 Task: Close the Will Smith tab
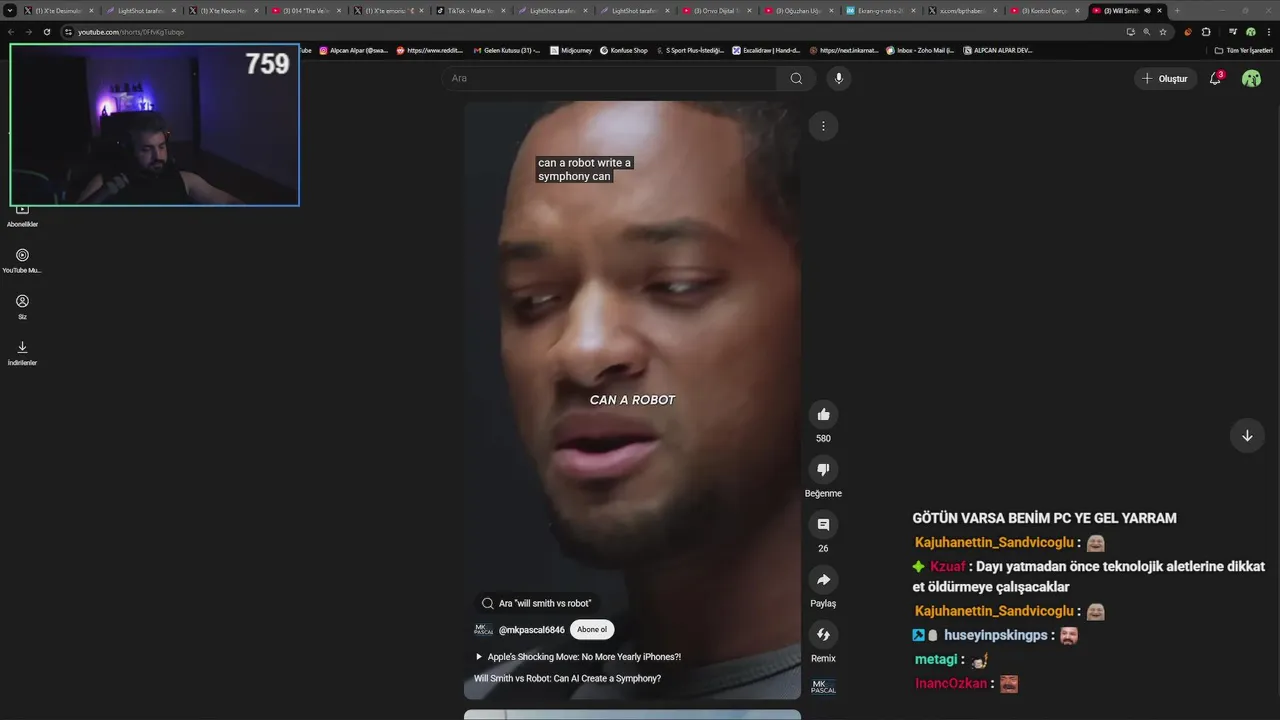1159,10
